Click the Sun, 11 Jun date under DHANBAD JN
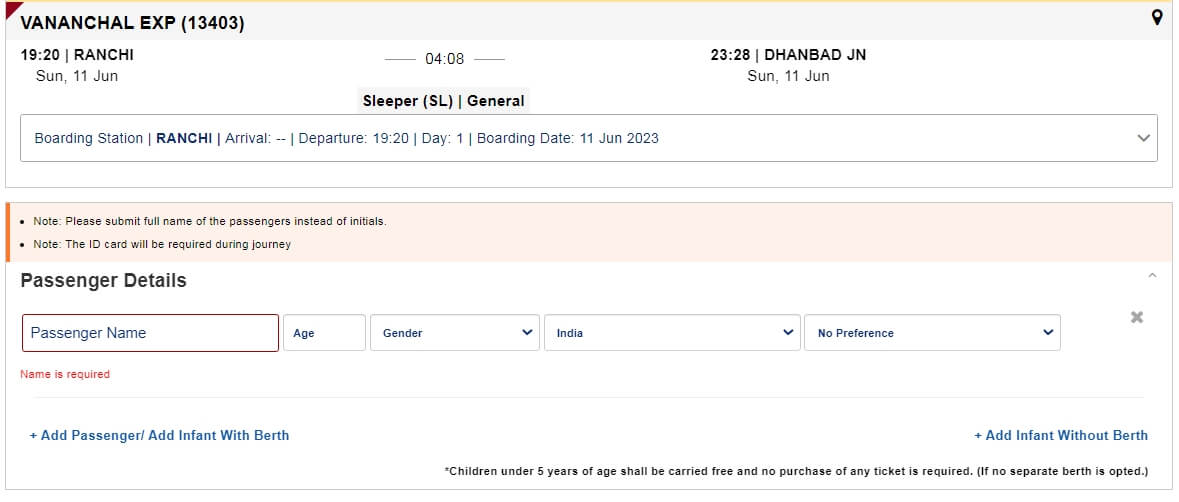This screenshot has height=502, width=1179. (x=788, y=76)
